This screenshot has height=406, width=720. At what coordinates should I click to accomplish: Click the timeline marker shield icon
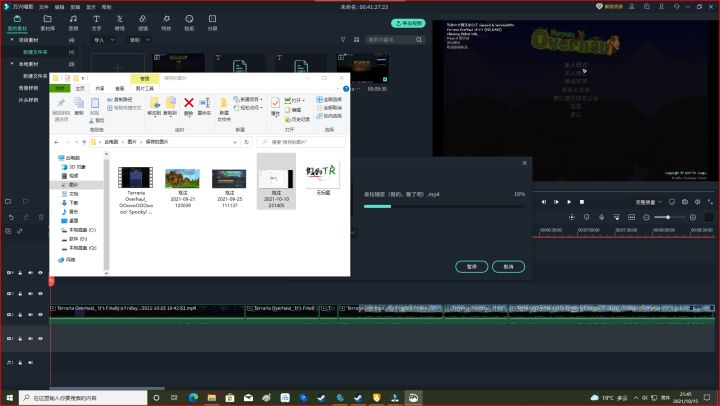[586, 217]
